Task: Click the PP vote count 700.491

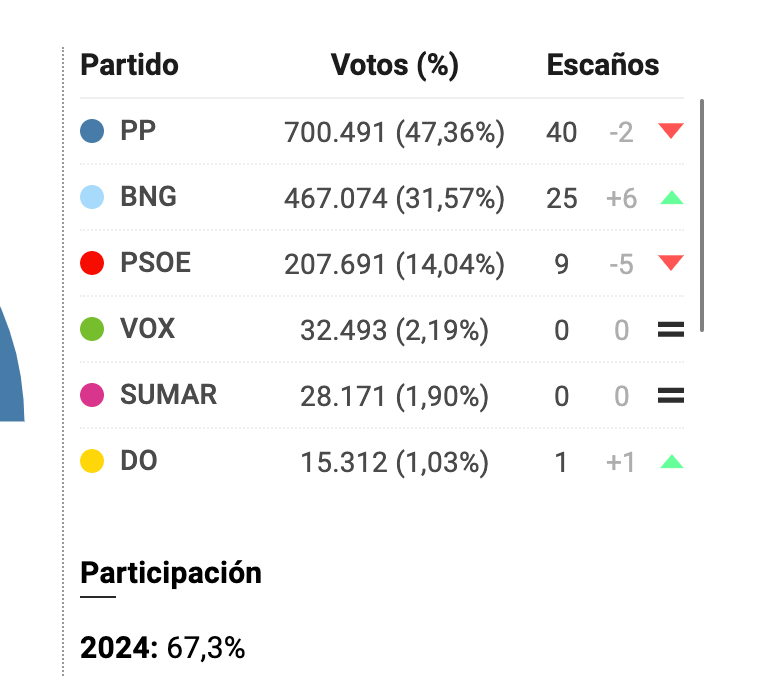Action: click(x=335, y=132)
